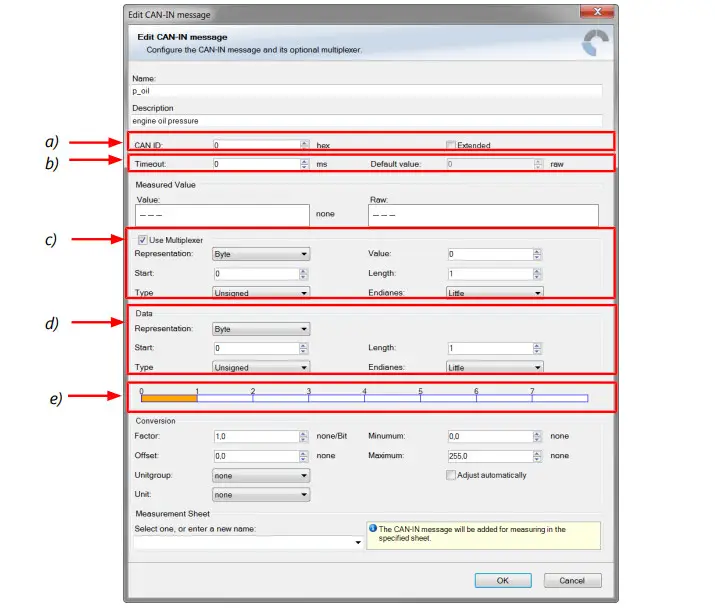Open the multiplexer Endianes Little dropdown
This screenshot has height=613, width=715.
[x=495, y=293]
